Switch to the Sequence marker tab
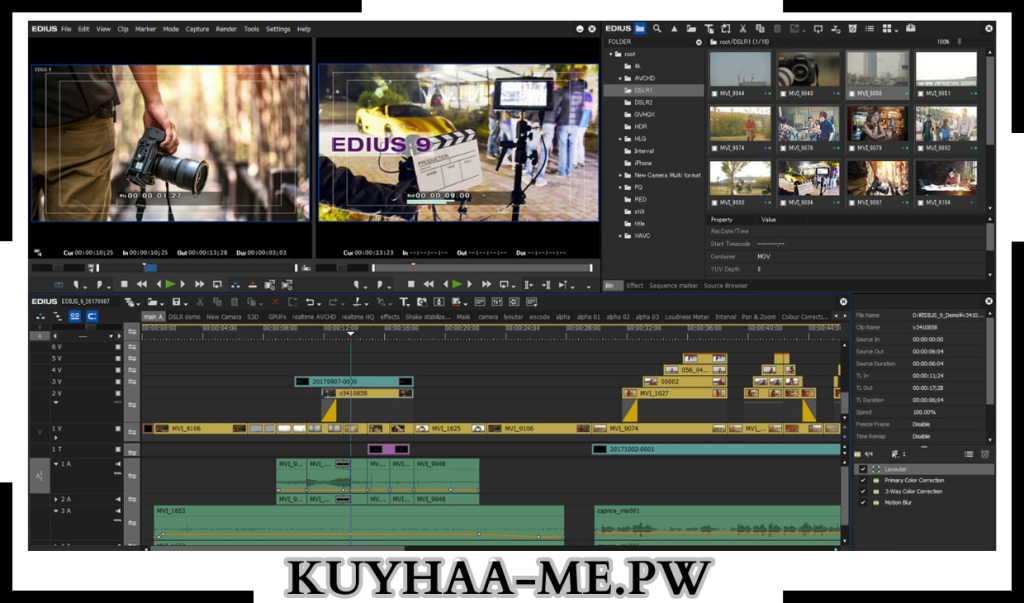The width and height of the screenshot is (1024, 603). tap(673, 285)
